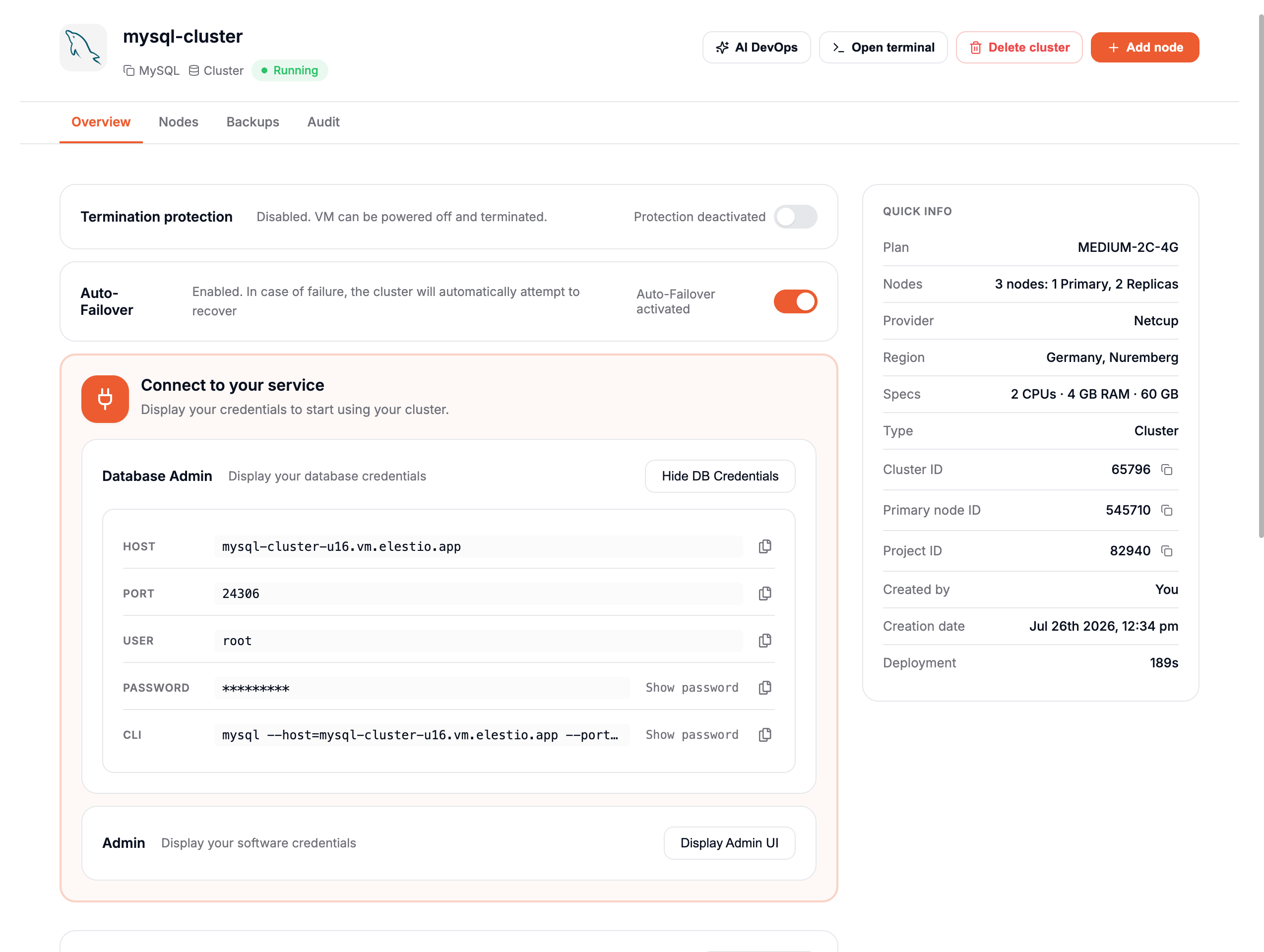The width and height of the screenshot is (1264, 952).
Task: Disable the Auto-Failover toggle
Action: [x=795, y=301]
